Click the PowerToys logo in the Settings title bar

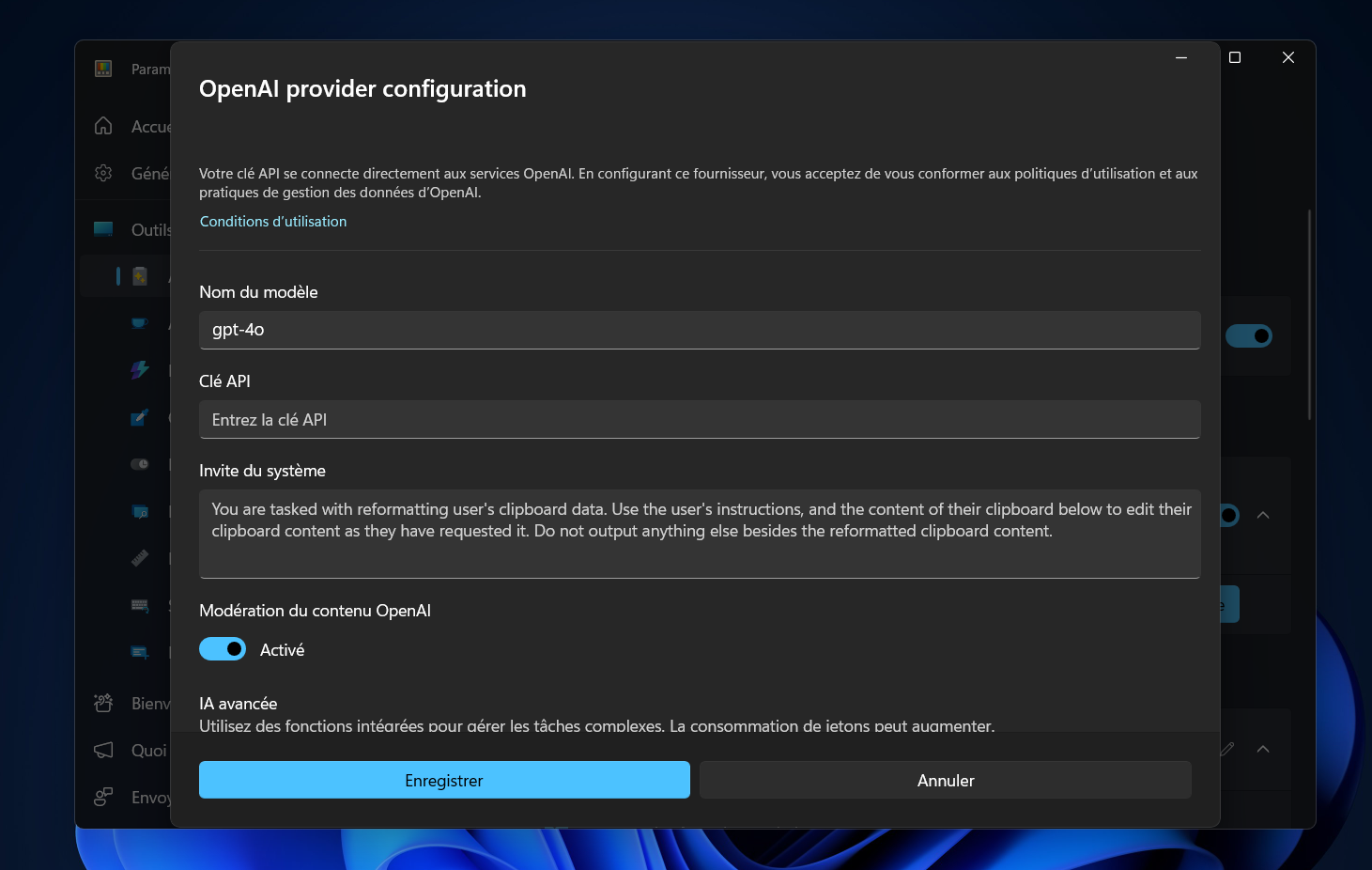(x=103, y=69)
